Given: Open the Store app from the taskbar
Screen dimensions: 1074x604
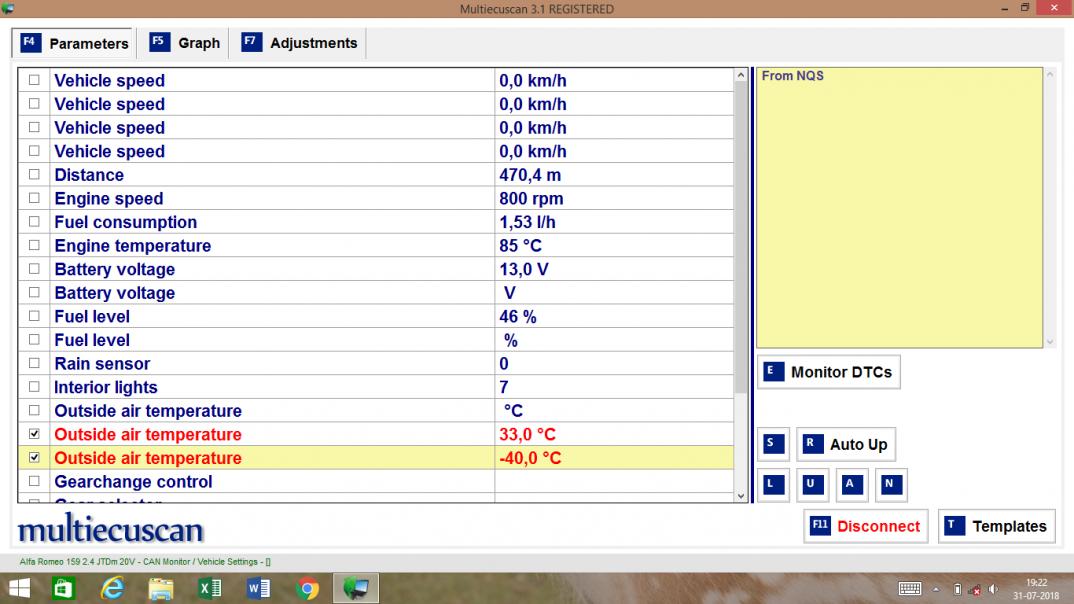Looking at the screenshot, I should click(x=64, y=588).
